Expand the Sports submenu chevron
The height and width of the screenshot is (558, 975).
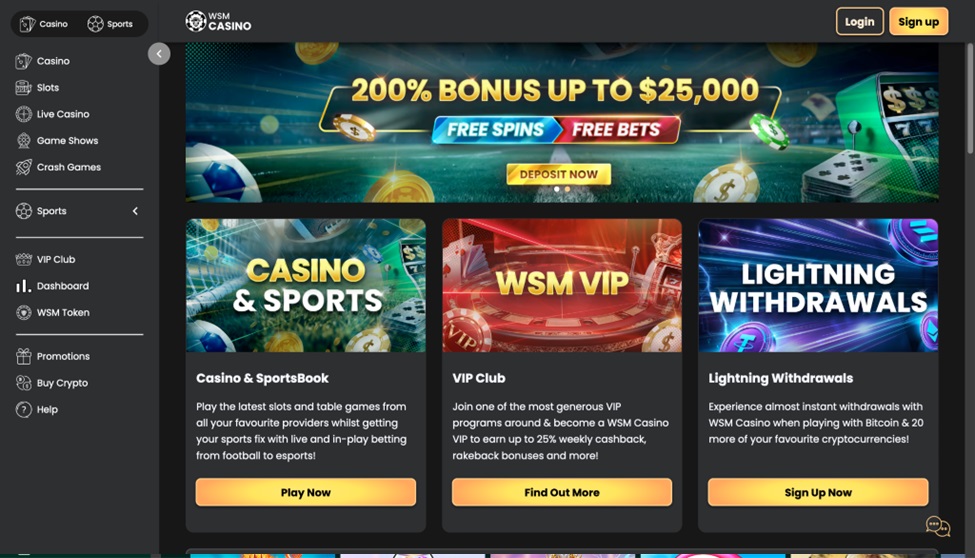coord(135,211)
